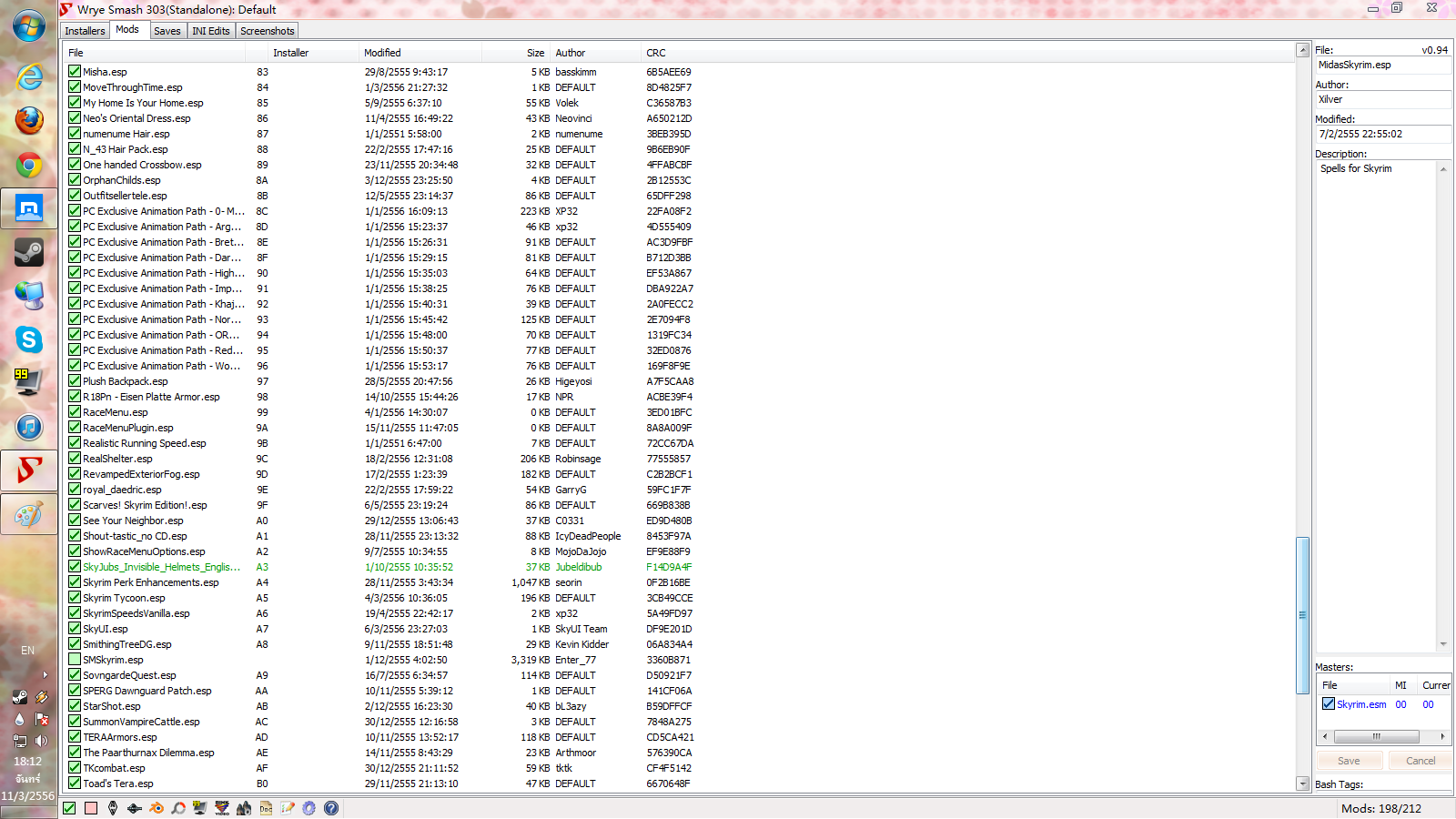
Task: Open the Screenshots tab
Action: 268,31
